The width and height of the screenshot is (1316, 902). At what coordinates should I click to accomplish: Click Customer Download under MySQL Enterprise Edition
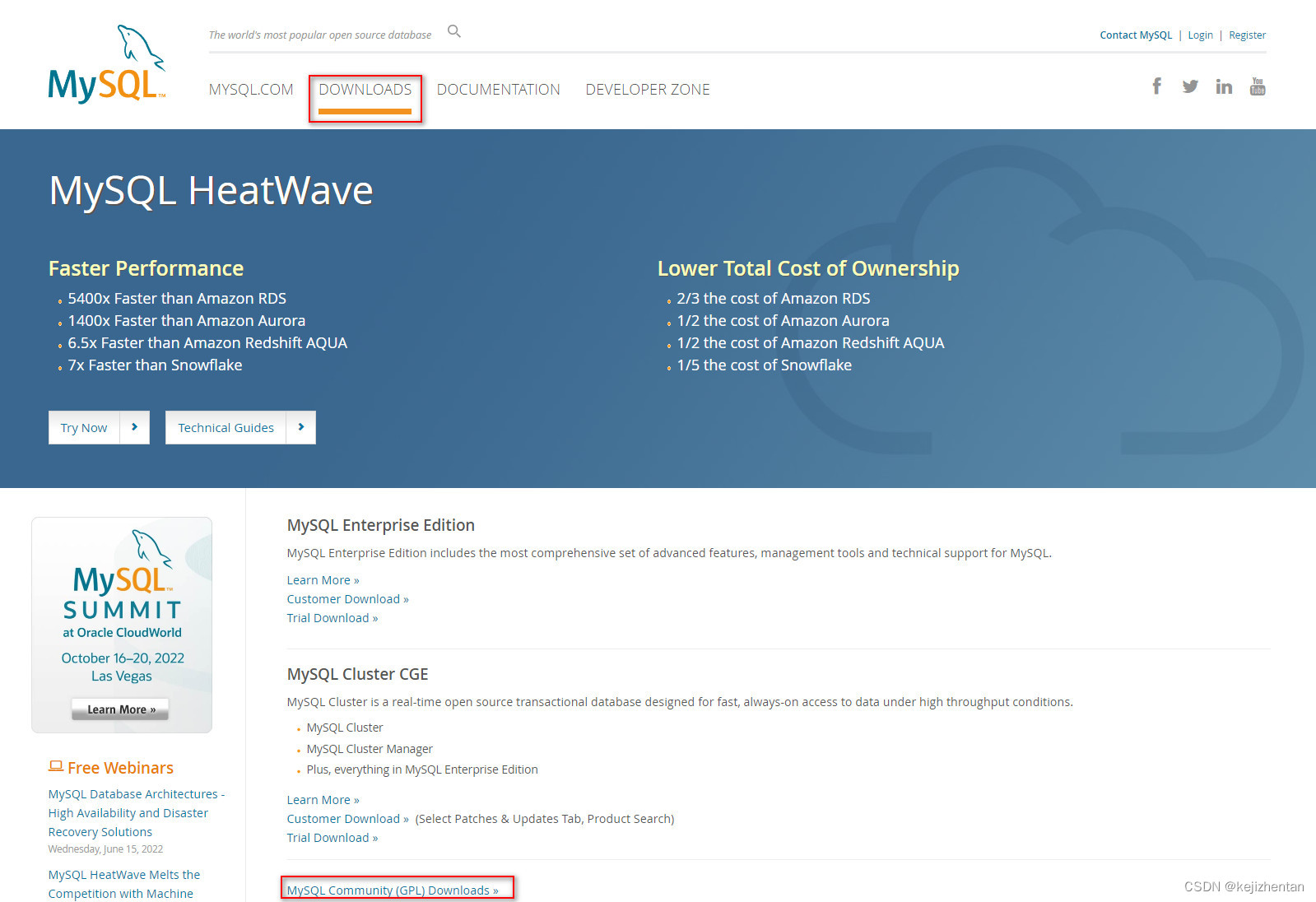347,599
